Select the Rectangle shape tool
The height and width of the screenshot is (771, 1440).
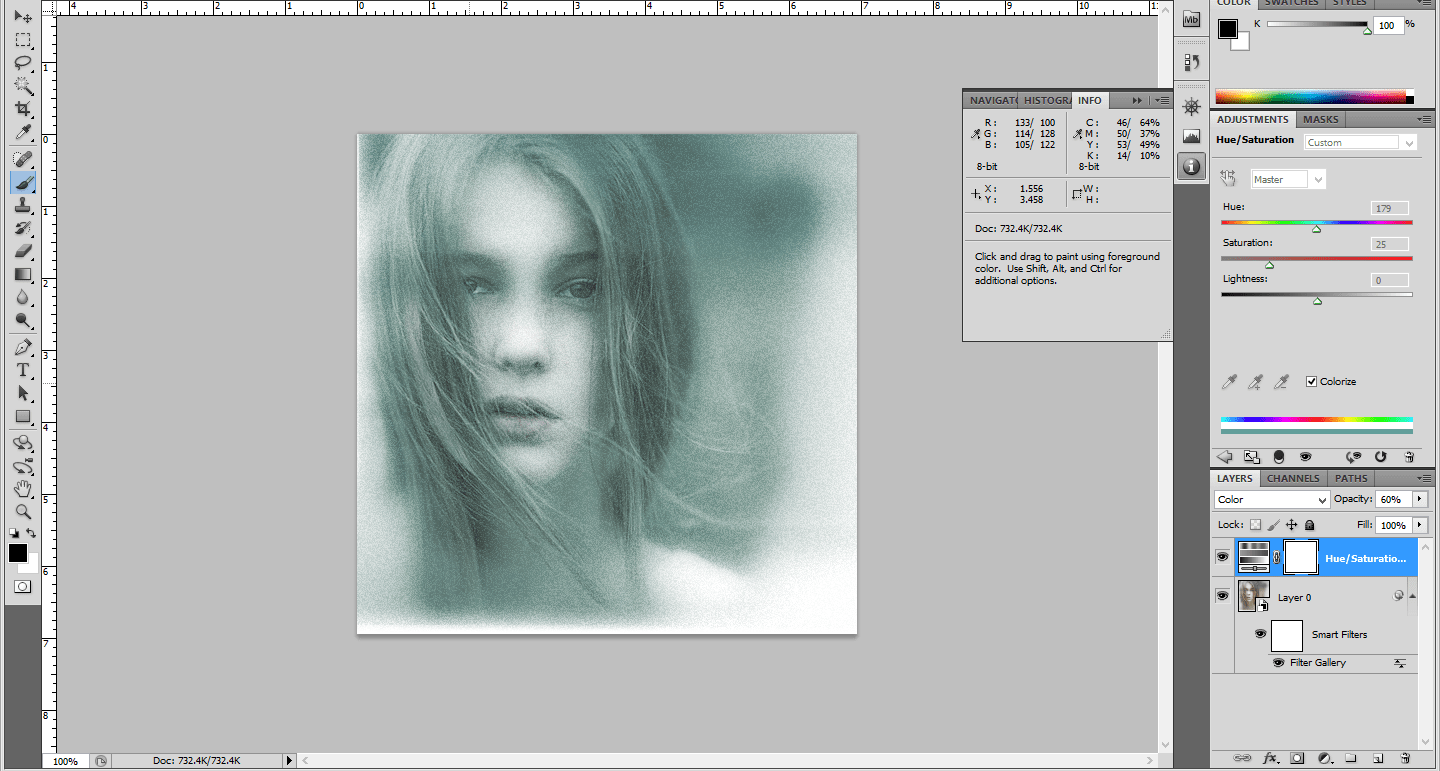(23, 416)
